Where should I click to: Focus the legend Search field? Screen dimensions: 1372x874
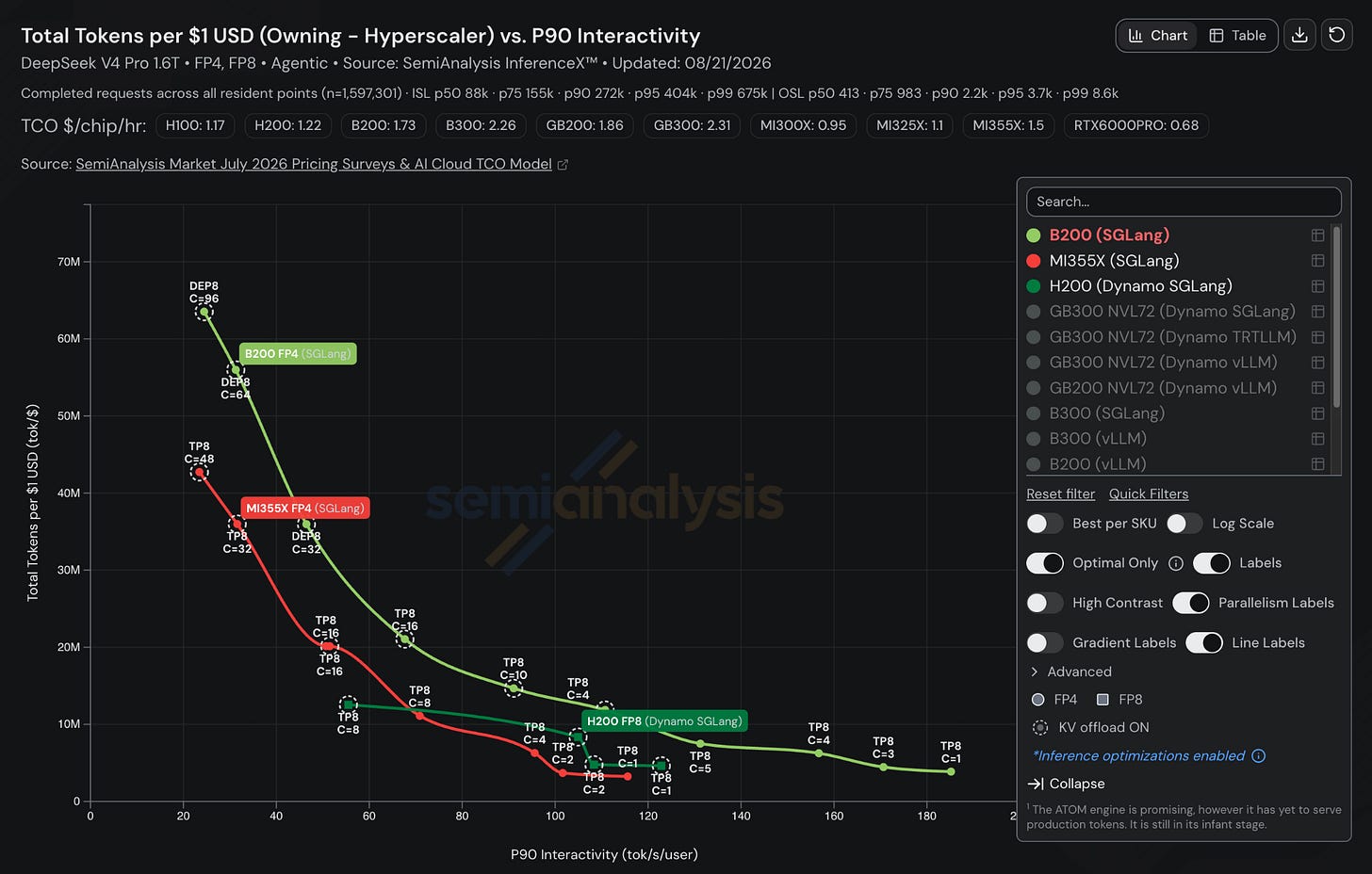[x=1184, y=202]
